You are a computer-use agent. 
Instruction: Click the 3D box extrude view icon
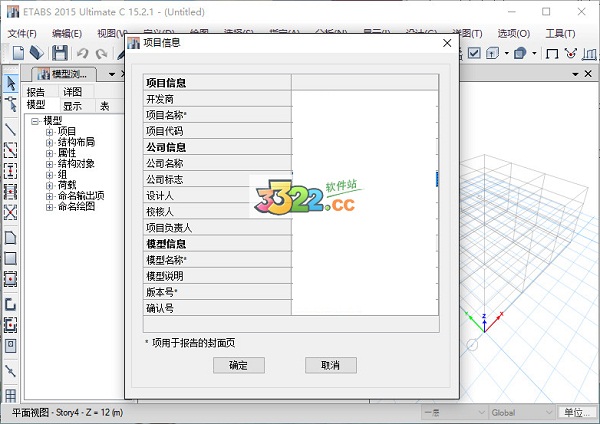pyautogui.click(x=492, y=53)
